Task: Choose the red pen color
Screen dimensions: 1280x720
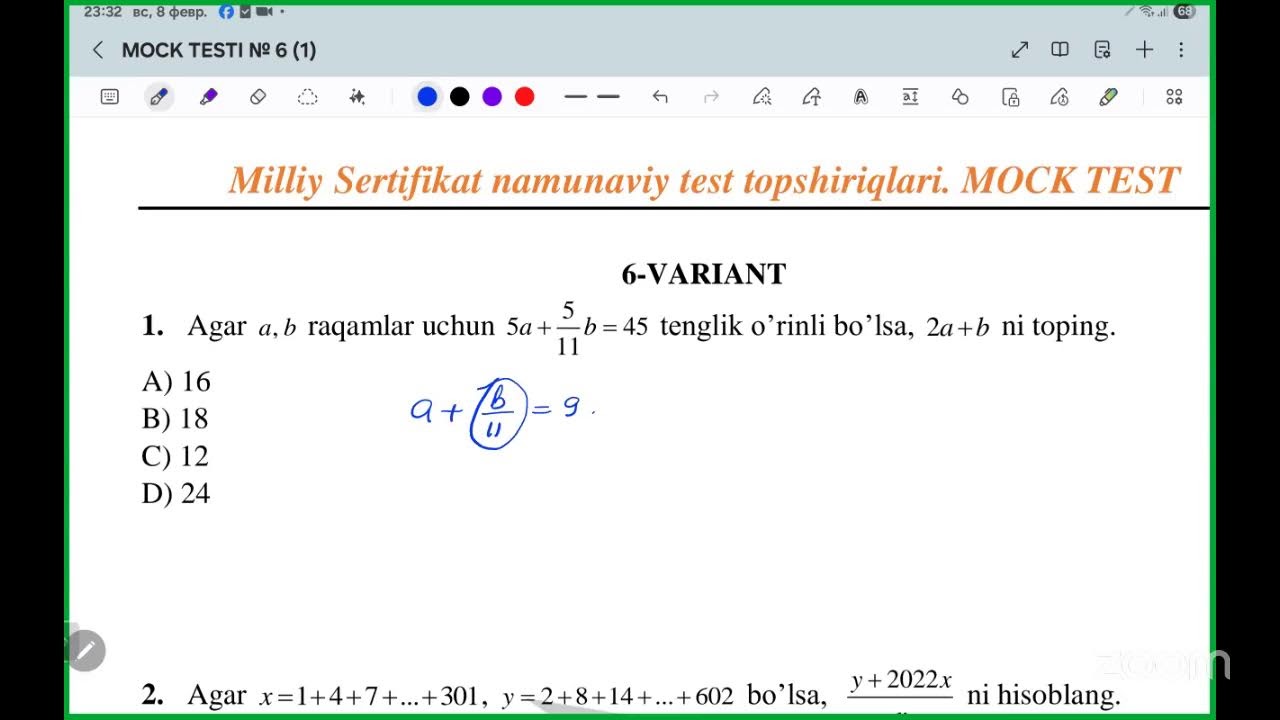Action: coord(524,97)
